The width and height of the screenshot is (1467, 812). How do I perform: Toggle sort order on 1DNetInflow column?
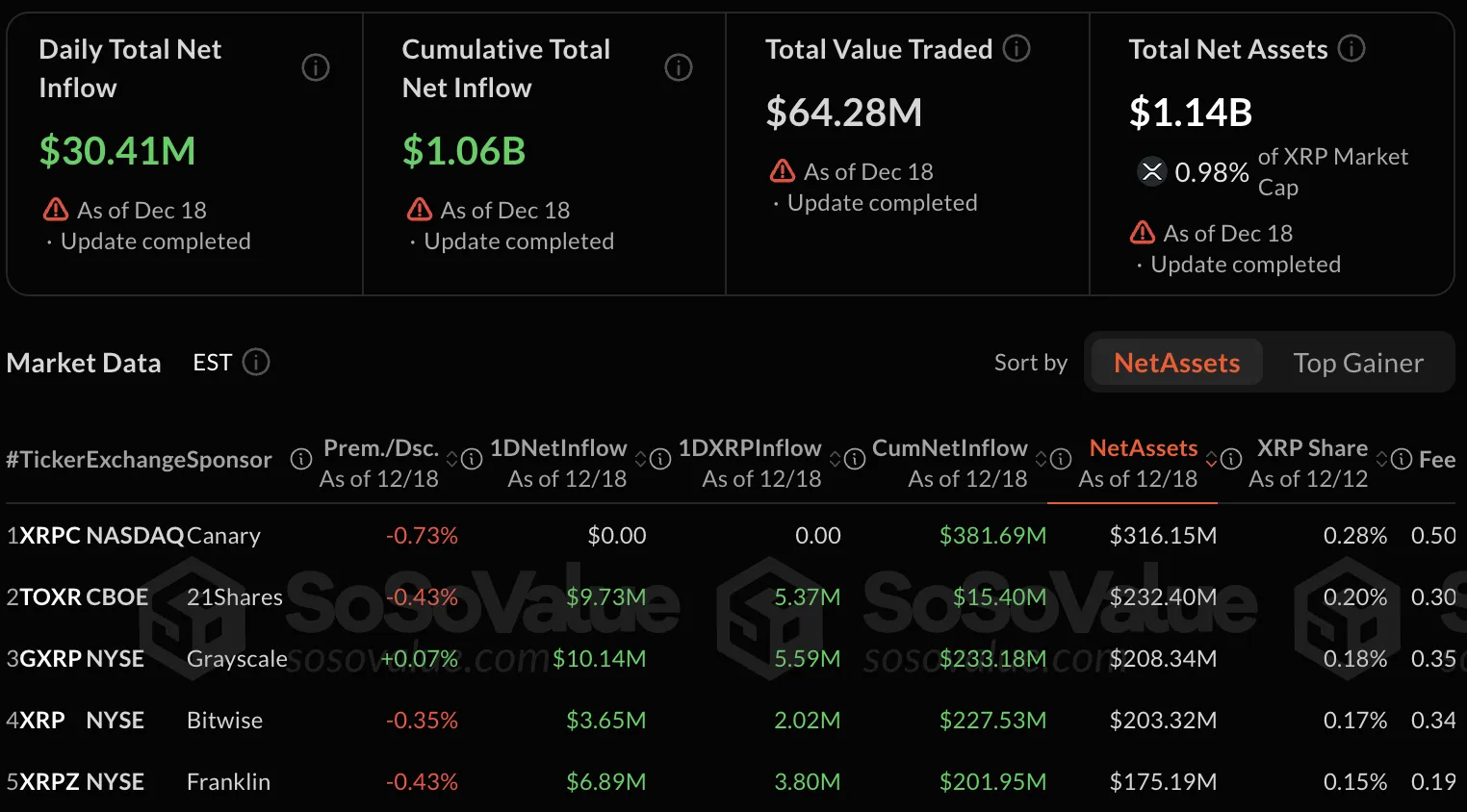638,460
